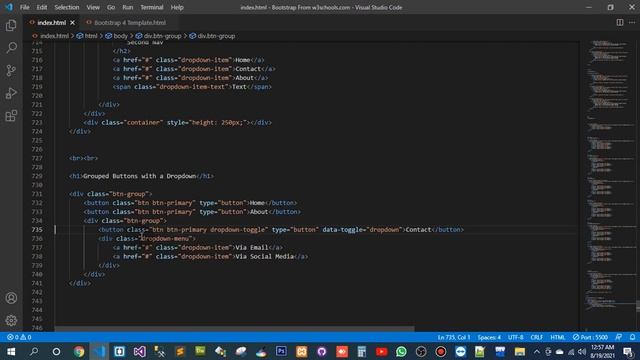
Task: Click body in the breadcrumb
Action: 120,36
